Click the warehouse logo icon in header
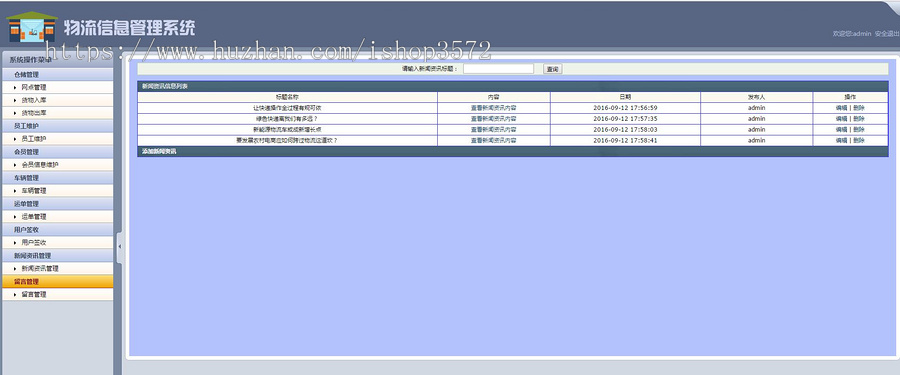The width and height of the screenshot is (900, 375). pos(32,27)
